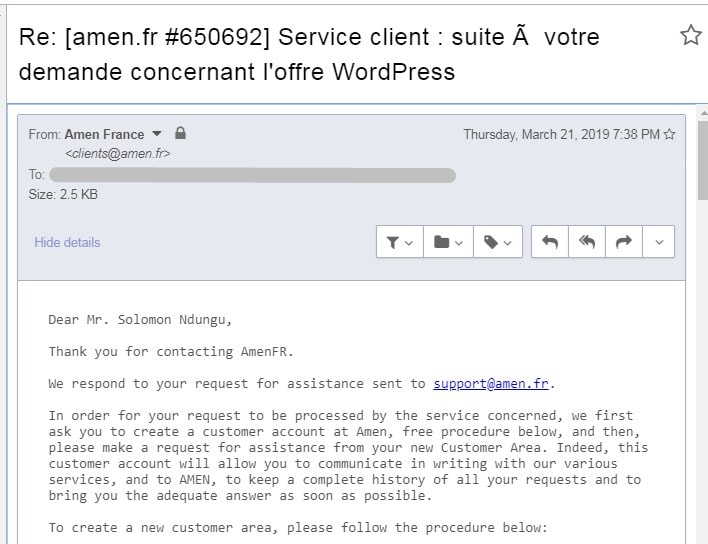
Task: Click the reply all double-arrow icon
Action: point(587,242)
